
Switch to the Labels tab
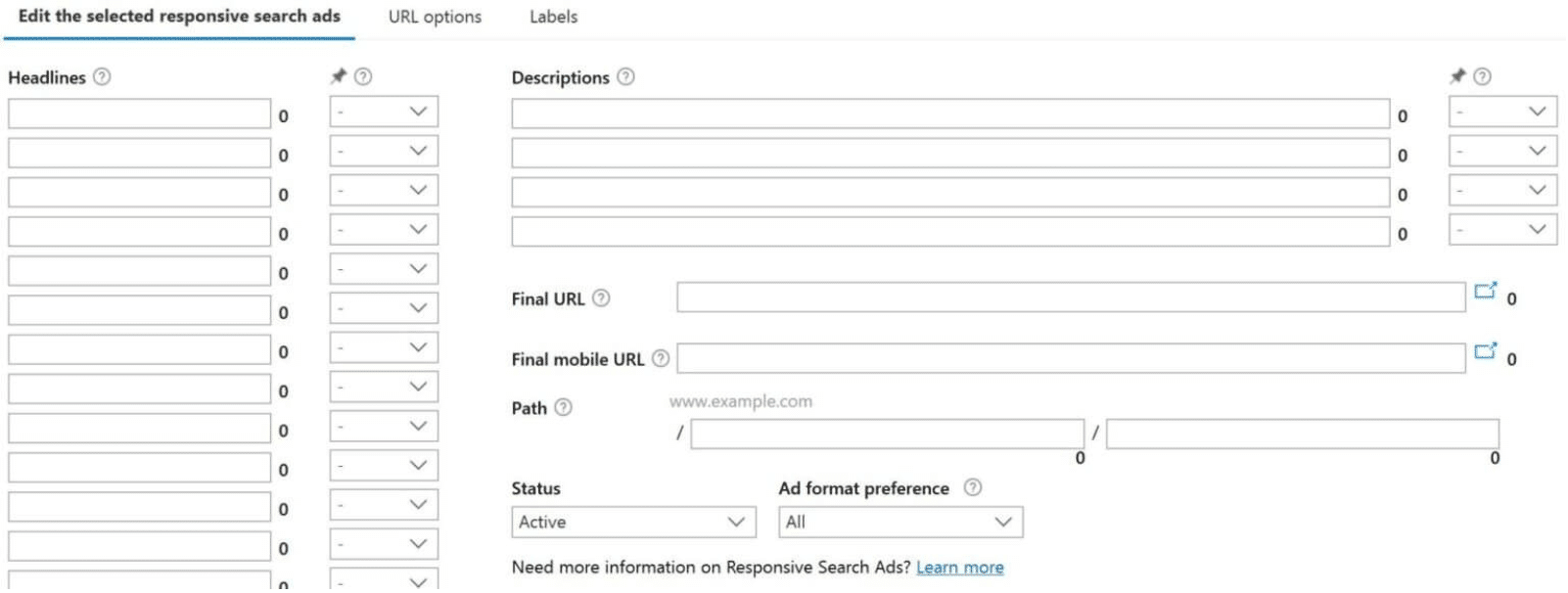pos(553,17)
